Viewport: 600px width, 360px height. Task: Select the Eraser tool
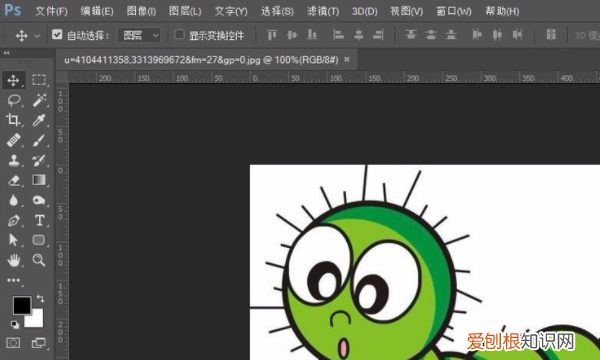(x=14, y=180)
